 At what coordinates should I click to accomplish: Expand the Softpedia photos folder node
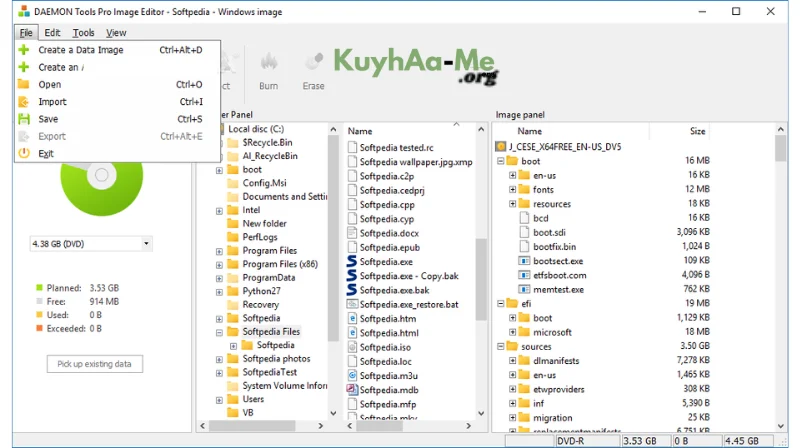(219, 359)
